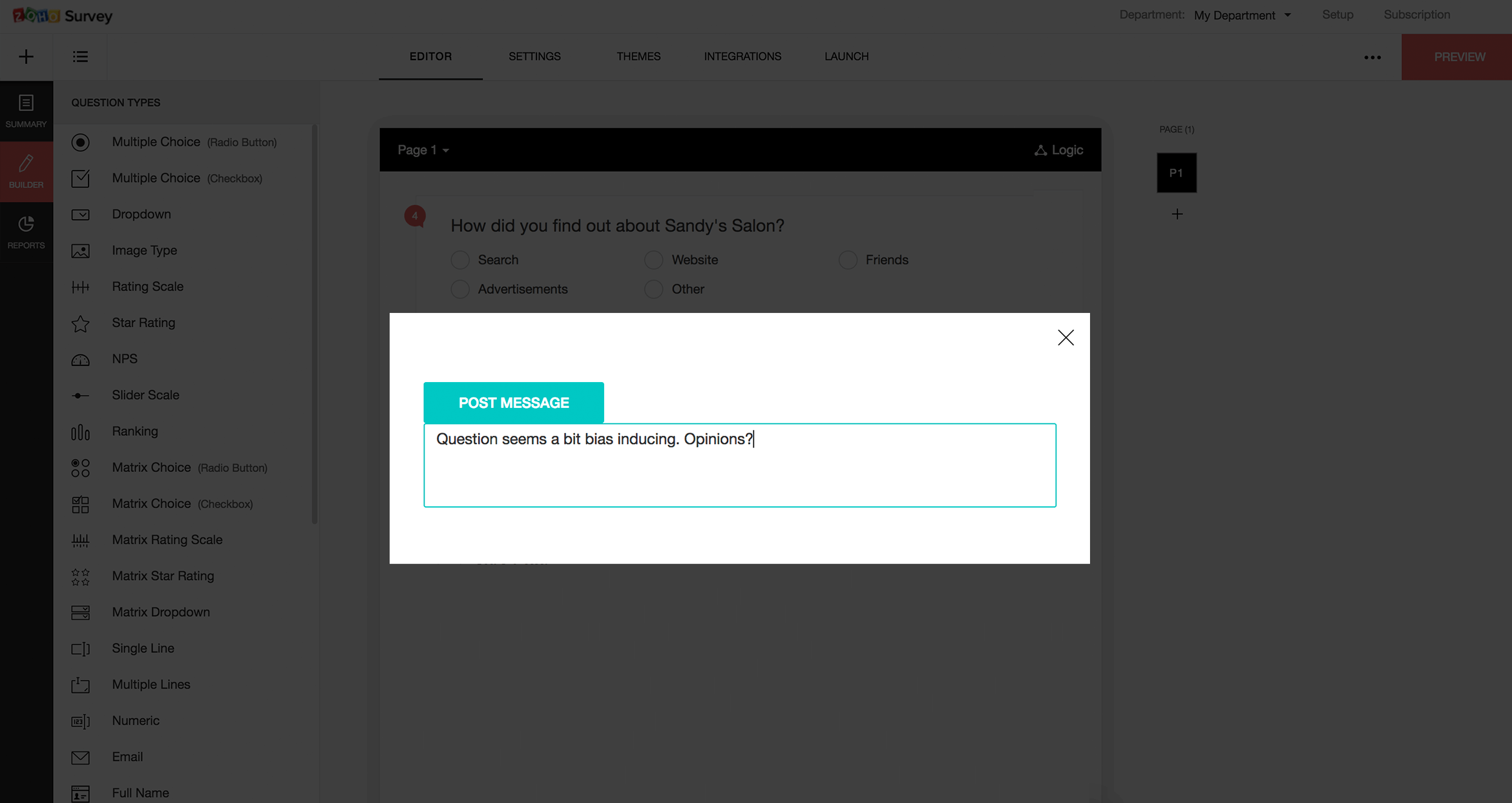Click the Post Message button

click(514, 403)
